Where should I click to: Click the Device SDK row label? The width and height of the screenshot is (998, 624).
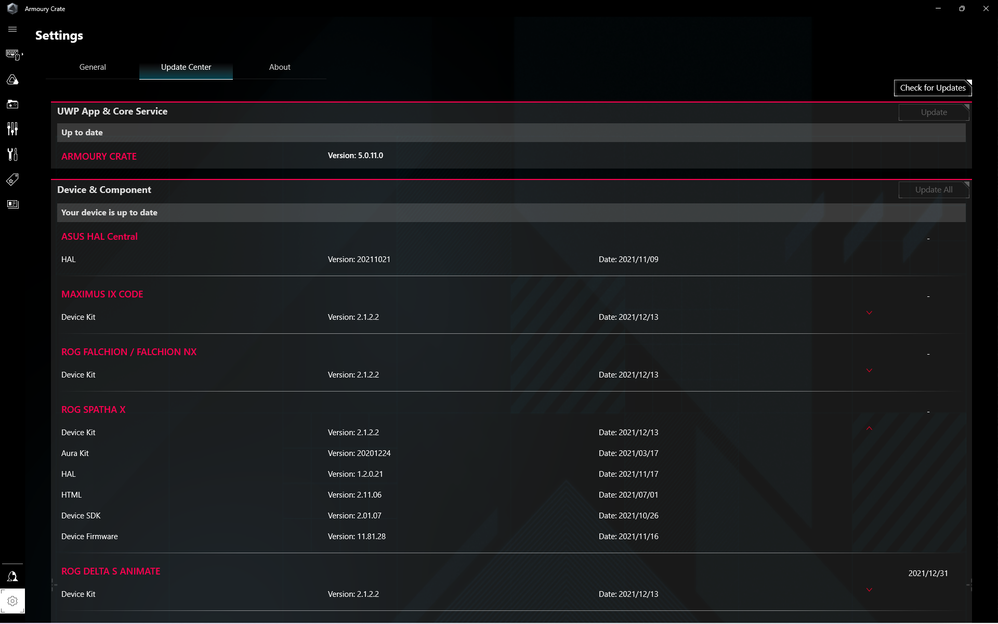pyautogui.click(x=81, y=516)
